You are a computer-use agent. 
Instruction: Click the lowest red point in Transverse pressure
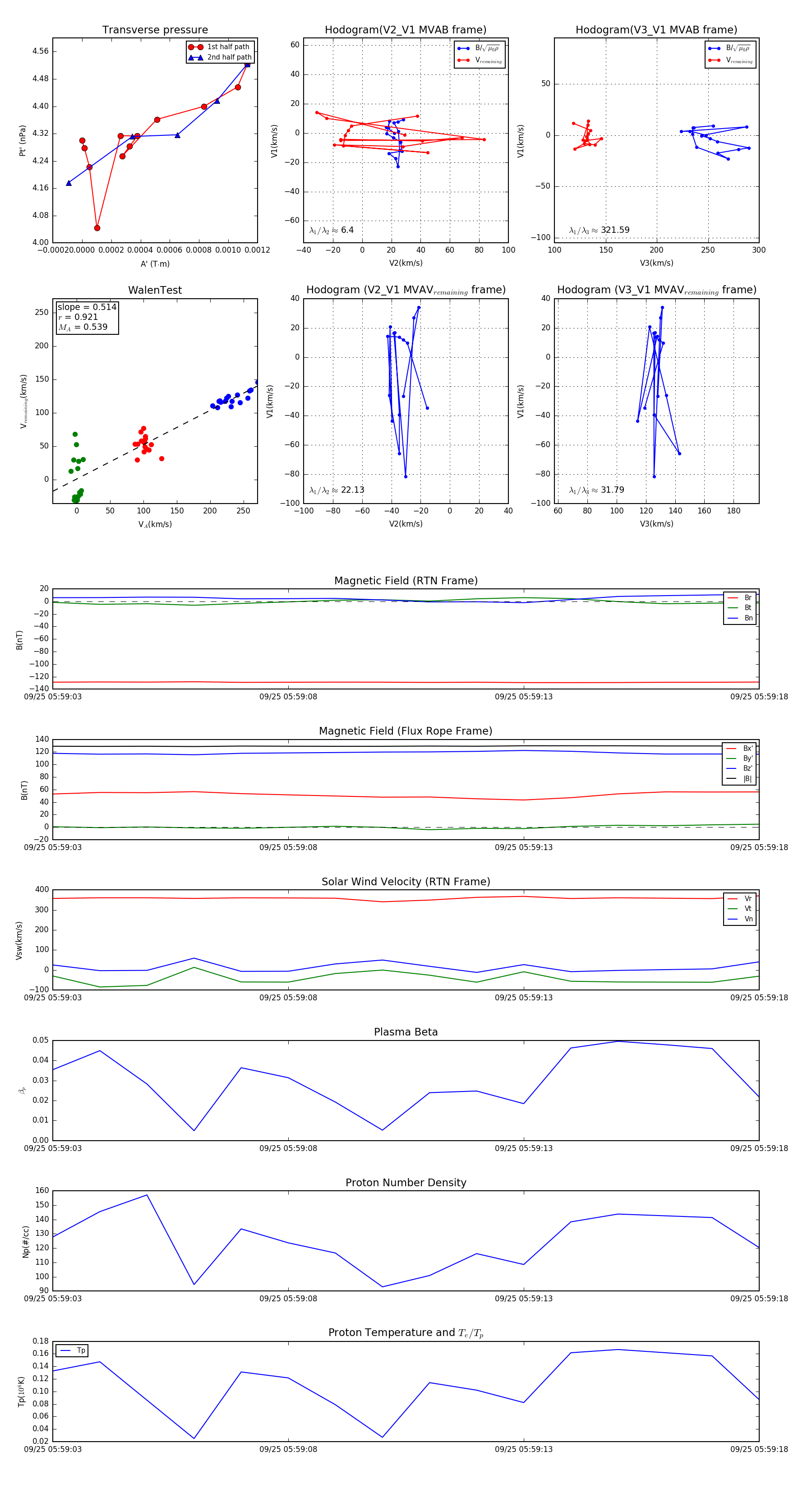(97, 228)
